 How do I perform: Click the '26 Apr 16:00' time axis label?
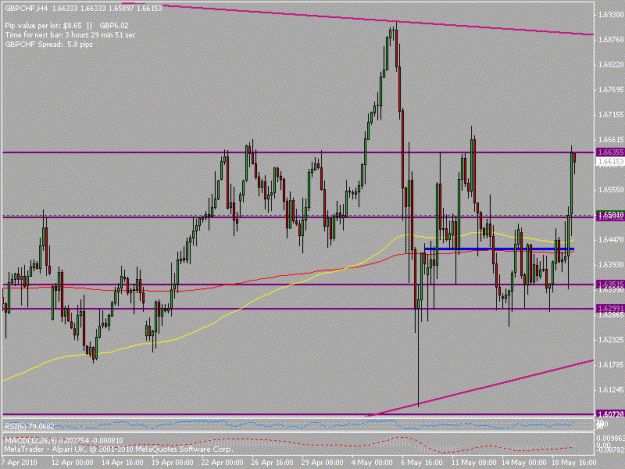coord(272,463)
